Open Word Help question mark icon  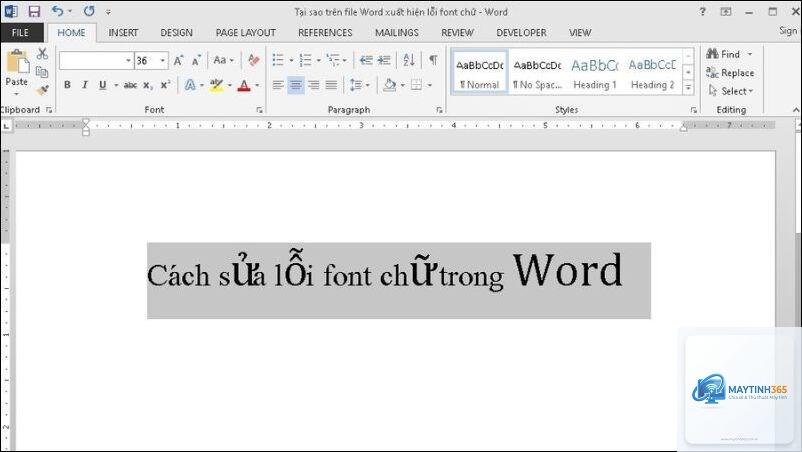tap(702, 11)
